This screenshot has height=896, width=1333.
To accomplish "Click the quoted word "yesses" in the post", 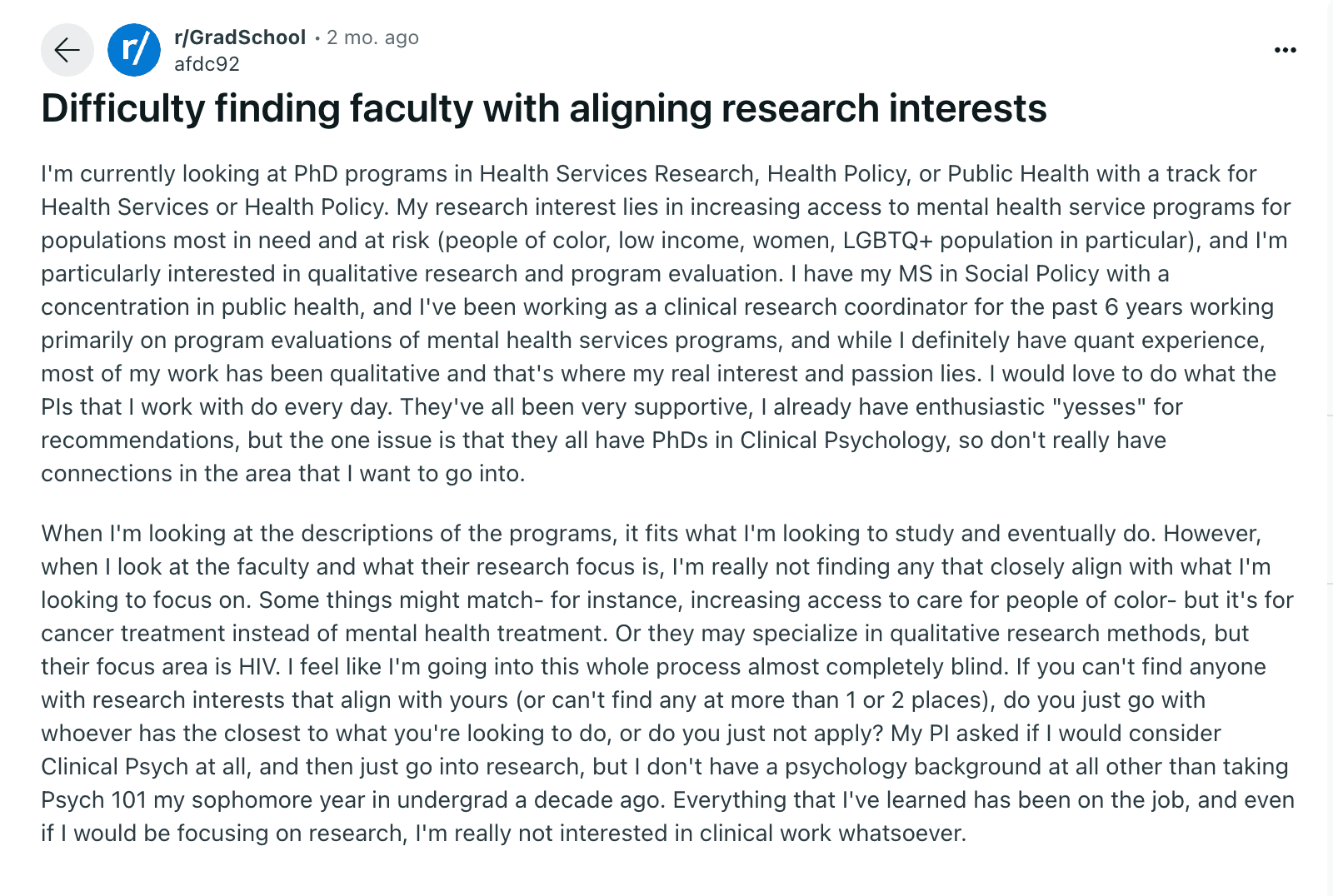I will 1099,406.
